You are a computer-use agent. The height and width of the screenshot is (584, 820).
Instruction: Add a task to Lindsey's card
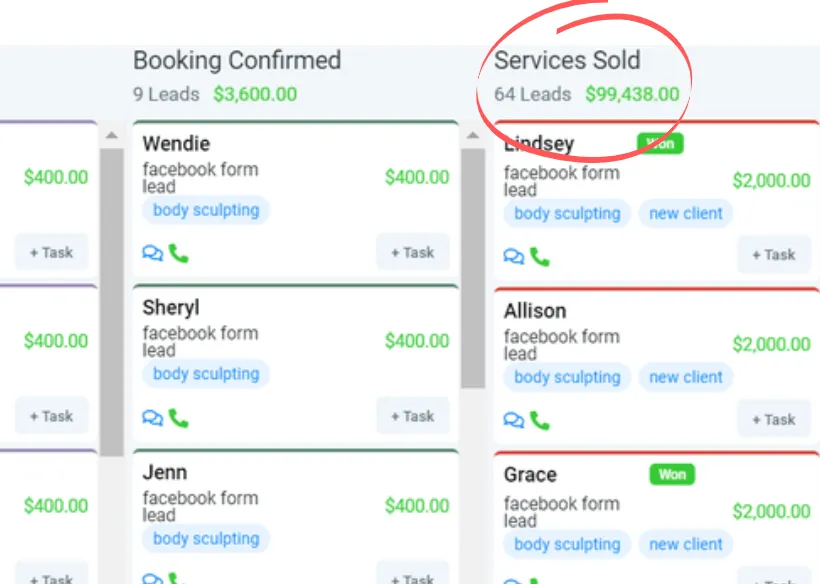coord(774,256)
